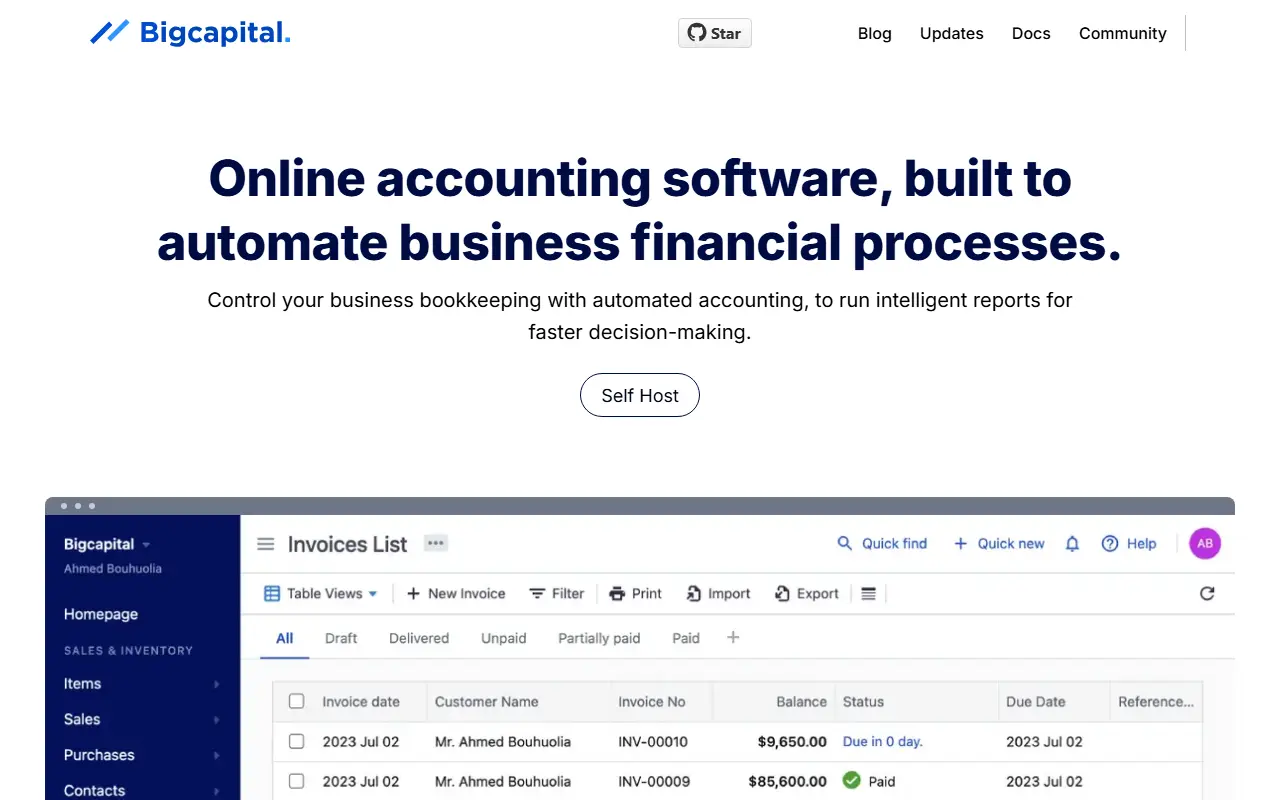Switch to the Delivered tab
This screenshot has width=1280, height=800.
(x=419, y=638)
